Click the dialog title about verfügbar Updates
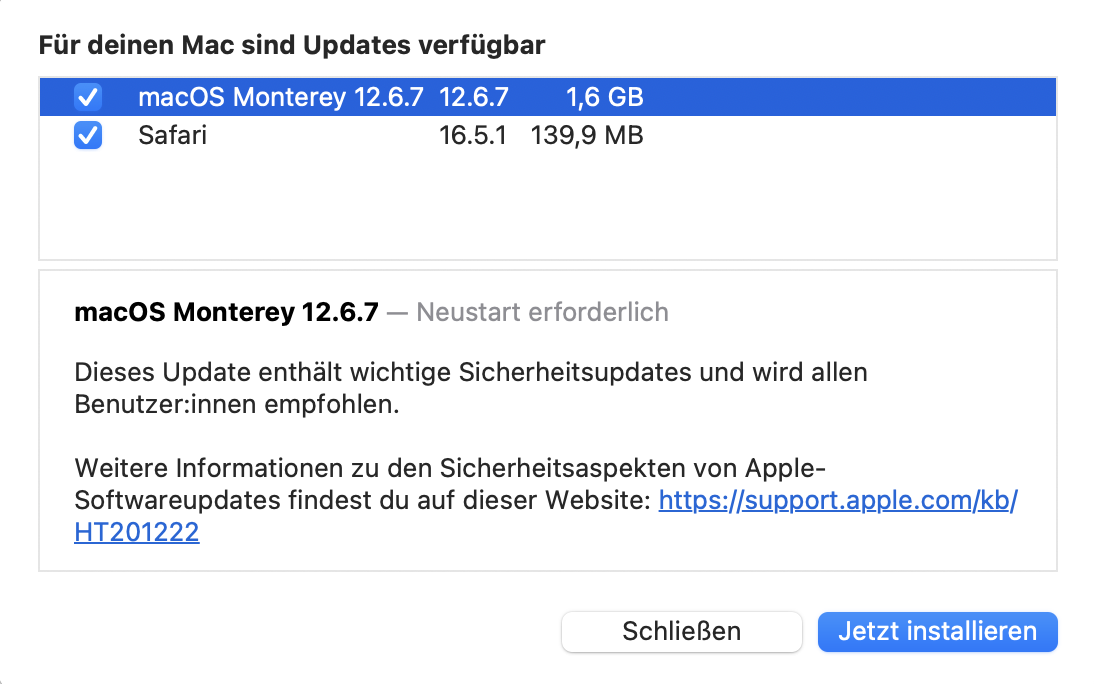This screenshot has height=684, width=1094. (x=291, y=45)
